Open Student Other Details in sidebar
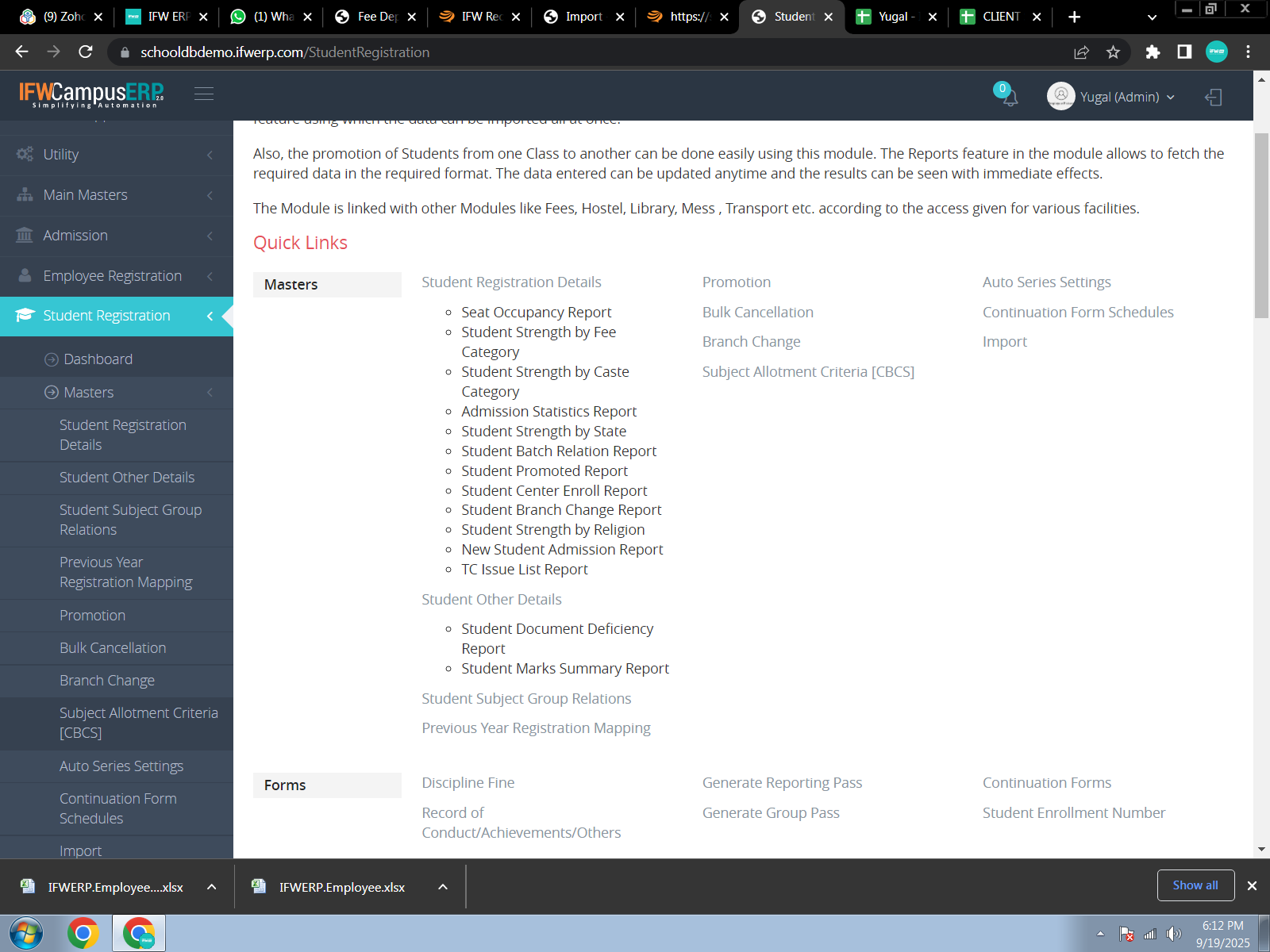Image resolution: width=1270 pixels, height=952 pixels. click(x=127, y=478)
